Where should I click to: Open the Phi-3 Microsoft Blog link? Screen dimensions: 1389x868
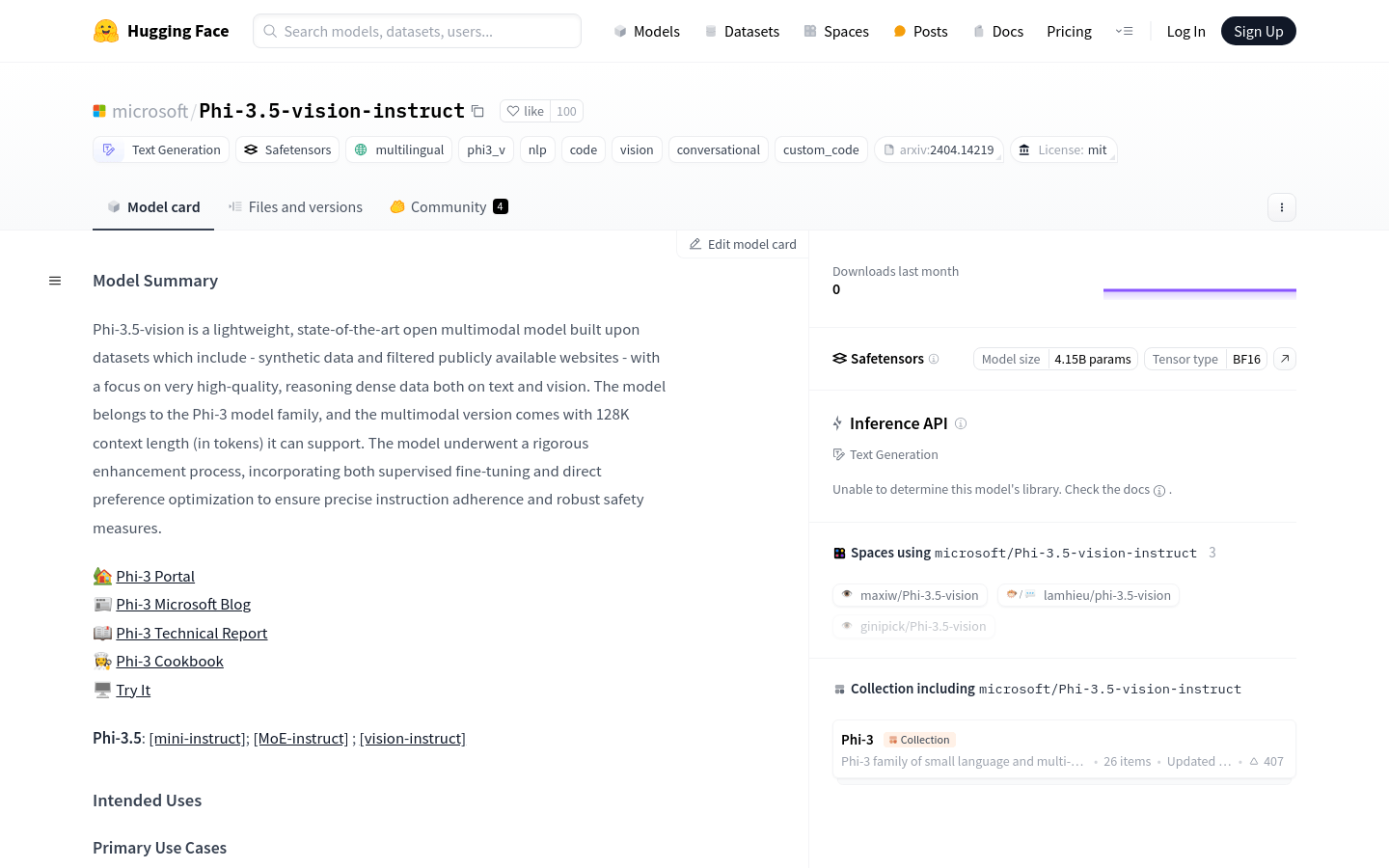[x=183, y=604]
